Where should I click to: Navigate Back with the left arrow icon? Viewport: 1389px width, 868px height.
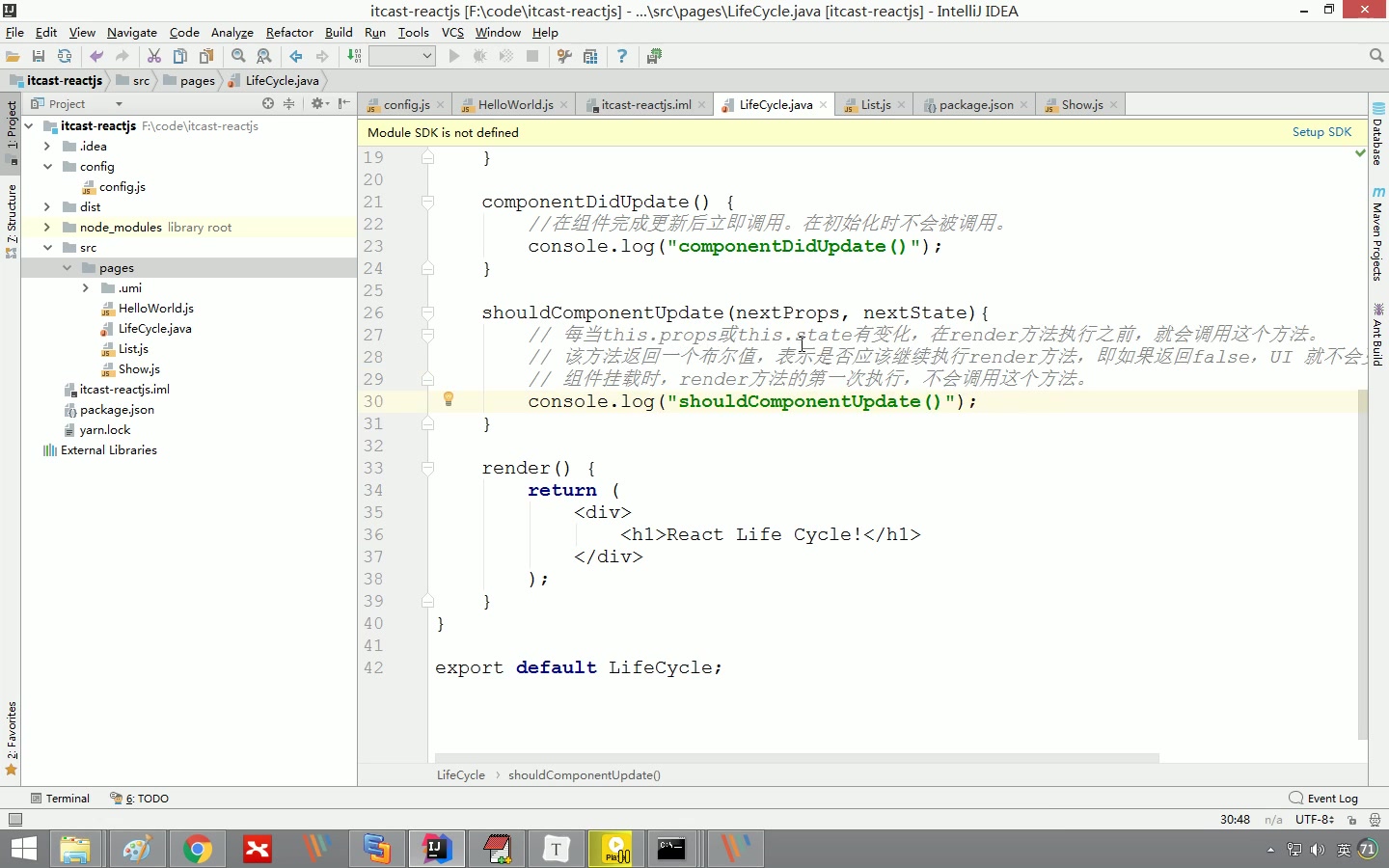pyautogui.click(x=296, y=57)
